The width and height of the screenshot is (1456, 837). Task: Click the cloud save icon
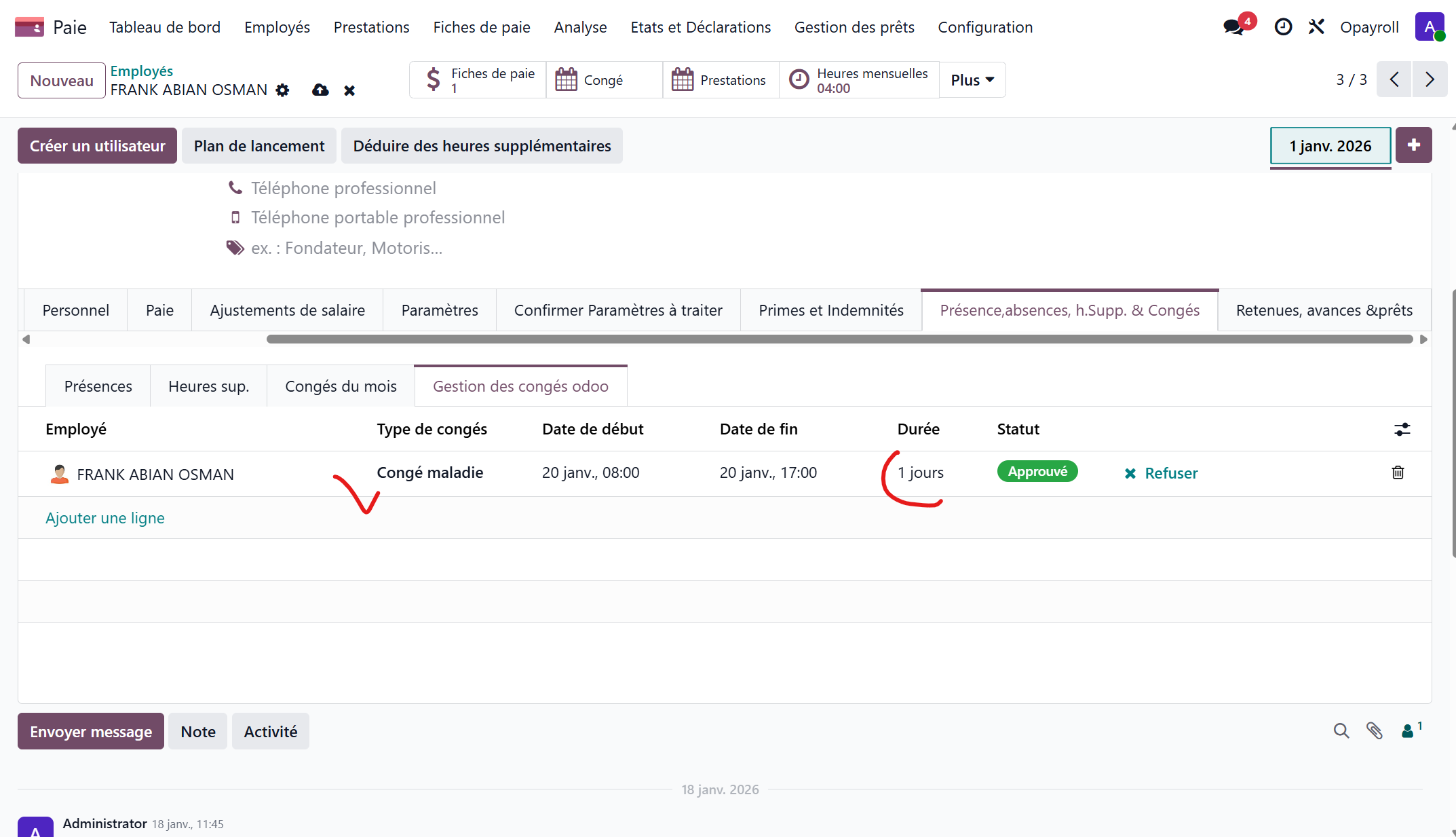pos(320,90)
